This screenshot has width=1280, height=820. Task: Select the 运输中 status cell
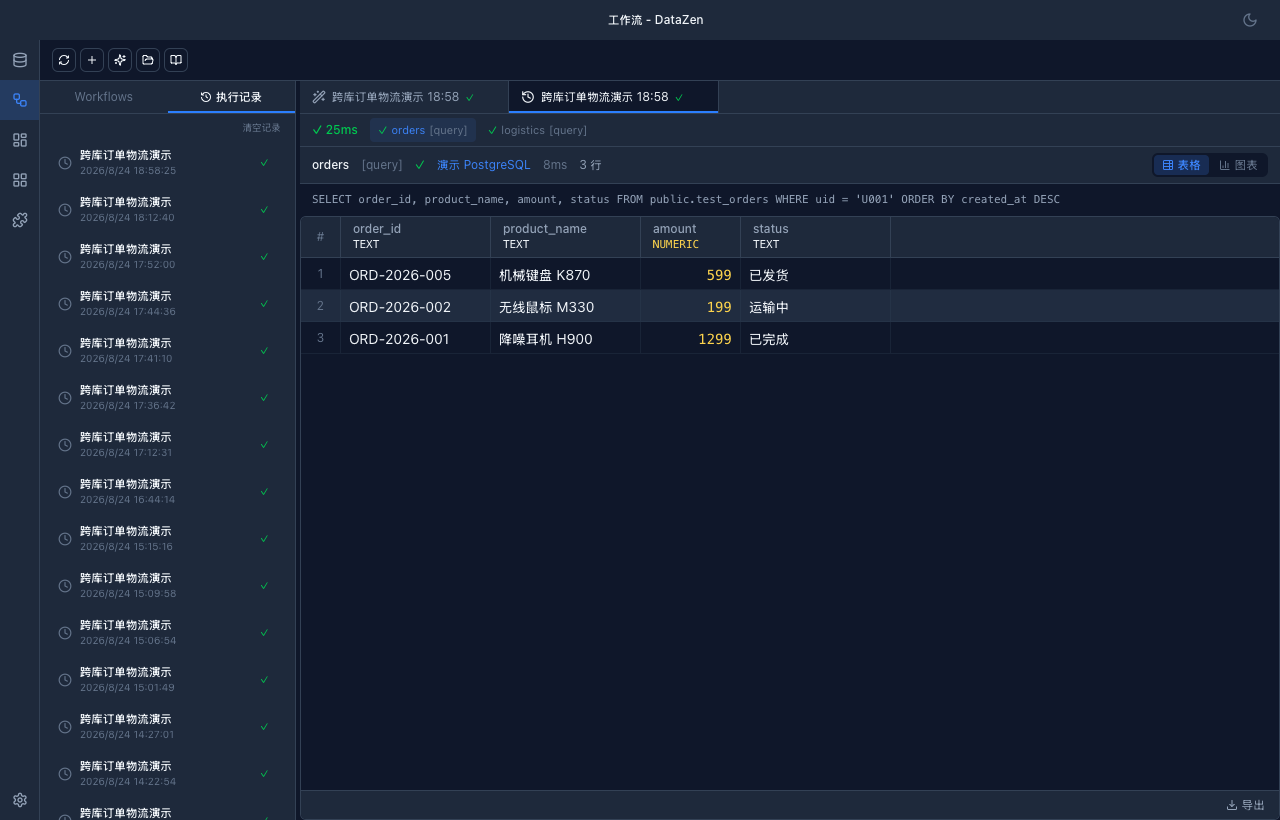[815, 306]
